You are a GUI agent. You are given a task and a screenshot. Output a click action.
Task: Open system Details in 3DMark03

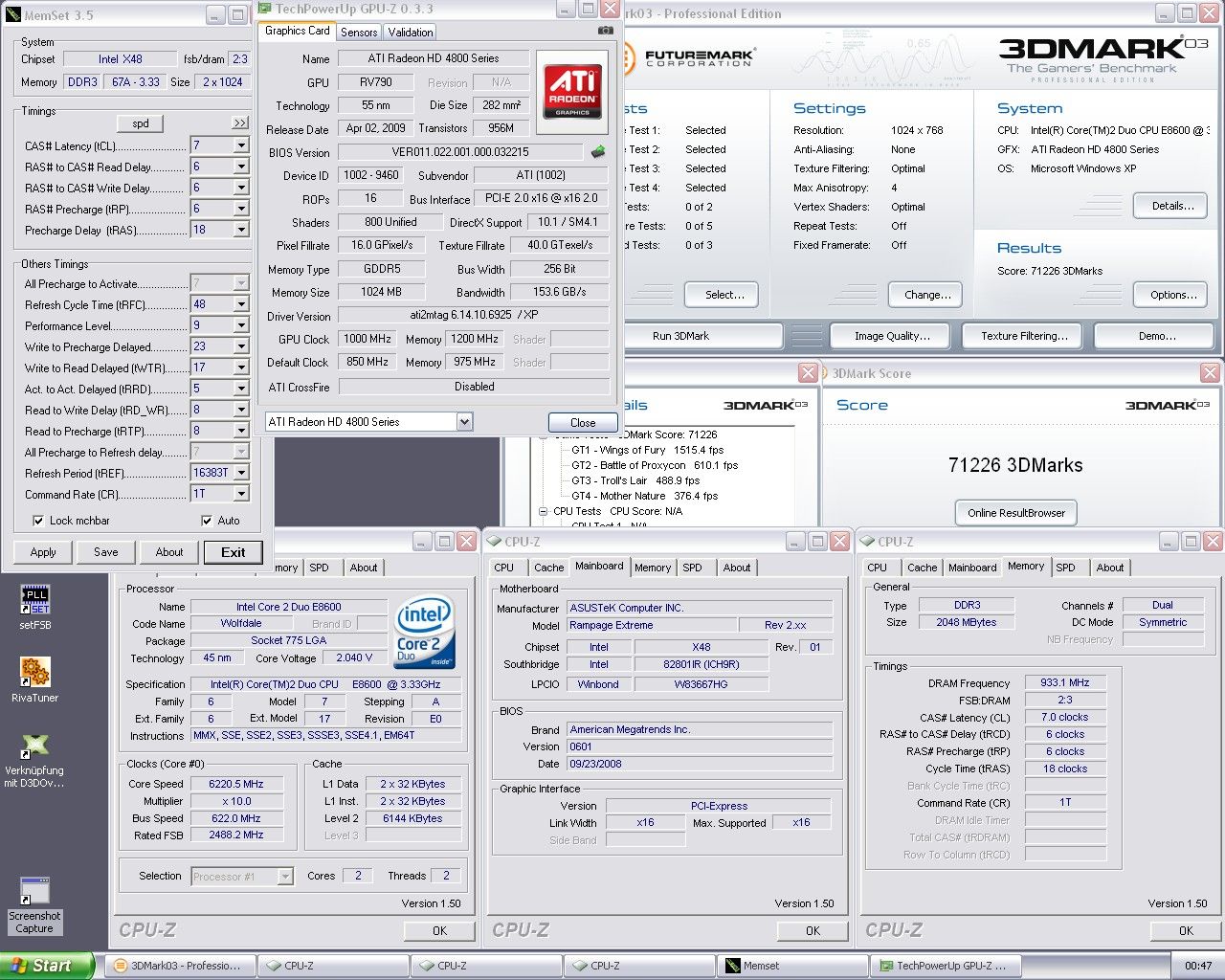[x=1172, y=206]
